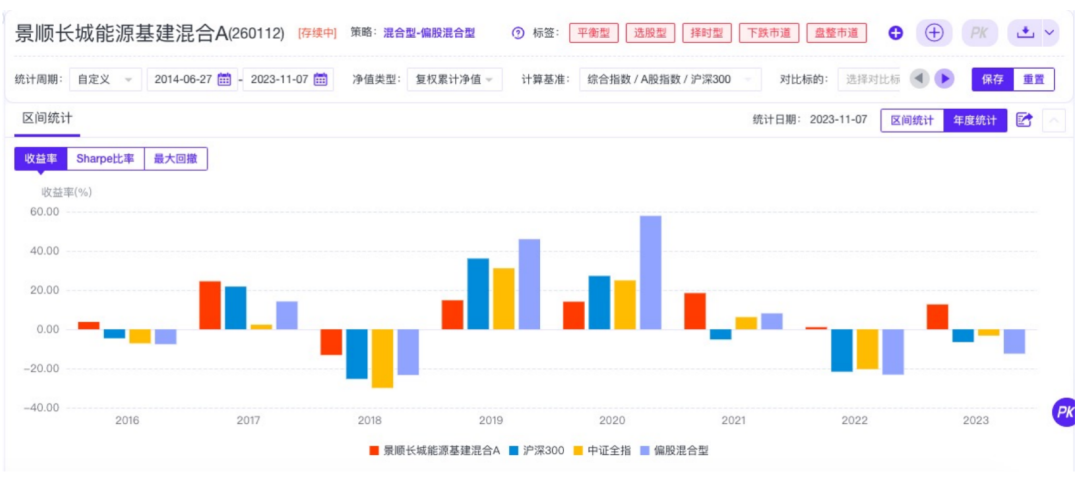Click the floating PK circle button
1080x488 pixels.
click(x=1065, y=412)
